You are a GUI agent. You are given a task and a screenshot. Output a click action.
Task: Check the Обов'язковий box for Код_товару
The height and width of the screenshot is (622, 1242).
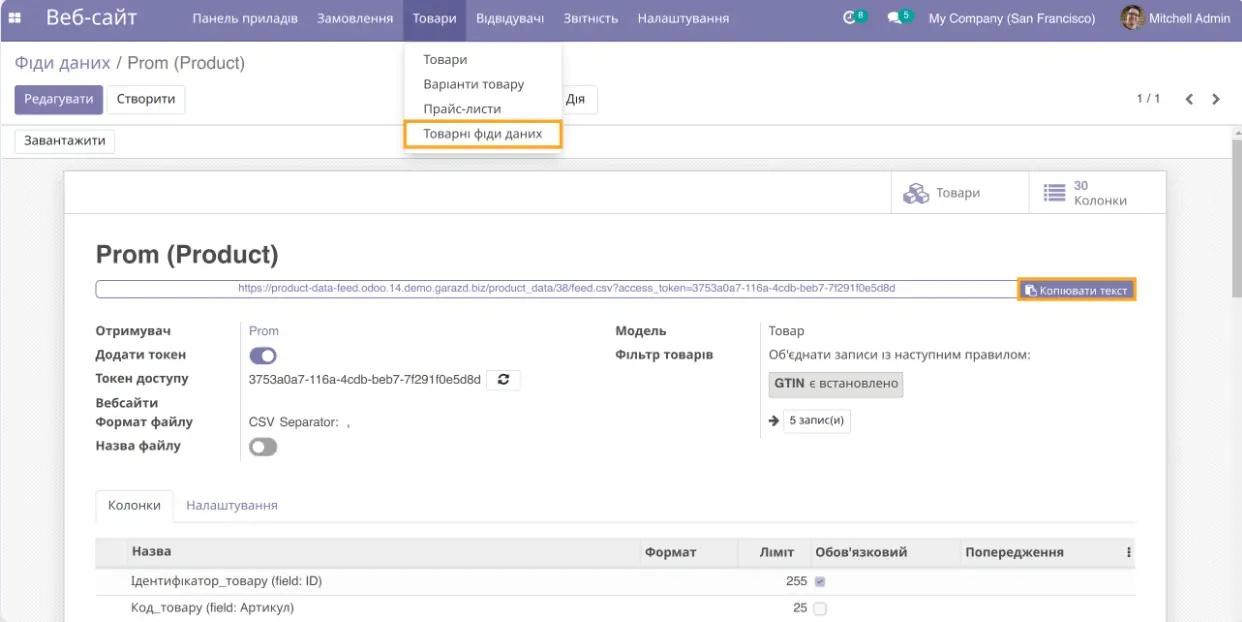[820, 609]
